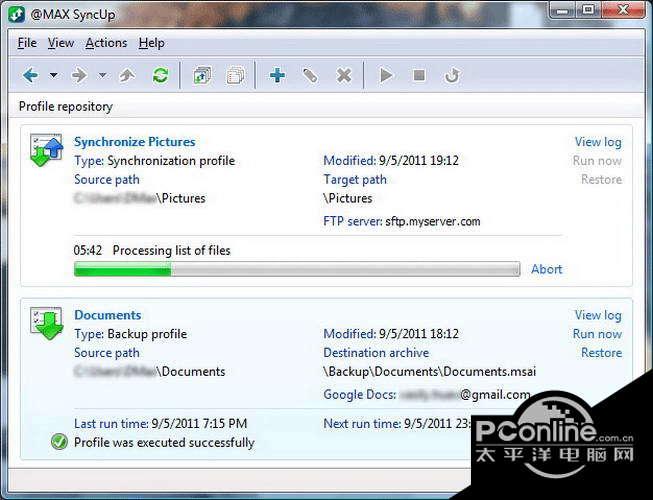Click the edit profile pencil icon
The height and width of the screenshot is (500, 653).
coord(310,75)
